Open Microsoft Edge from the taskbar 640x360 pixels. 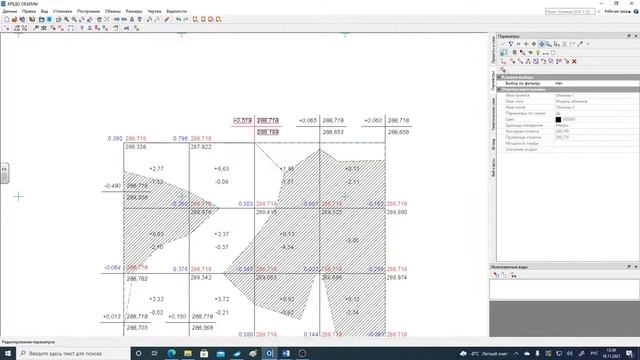pos(171,353)
